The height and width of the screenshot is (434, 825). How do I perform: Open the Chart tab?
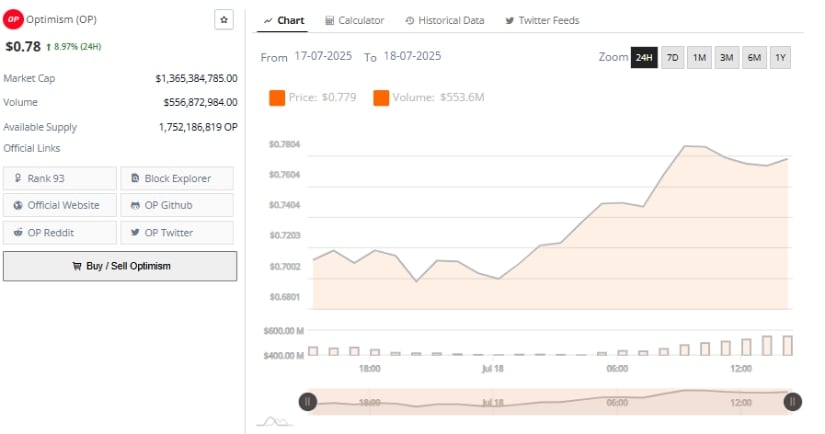[283, 21]
